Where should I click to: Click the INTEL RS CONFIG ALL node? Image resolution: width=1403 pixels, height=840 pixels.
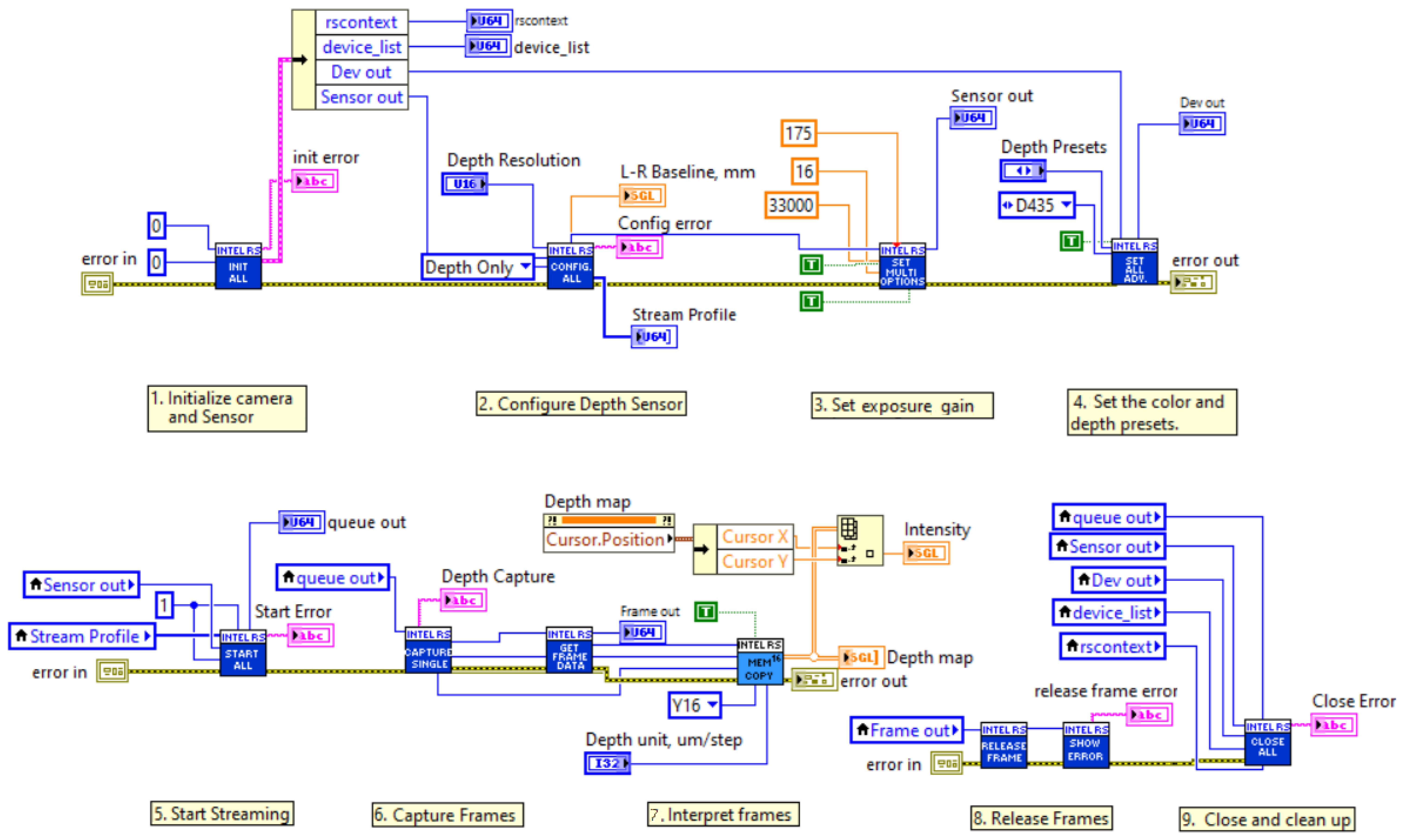[571, 266]
